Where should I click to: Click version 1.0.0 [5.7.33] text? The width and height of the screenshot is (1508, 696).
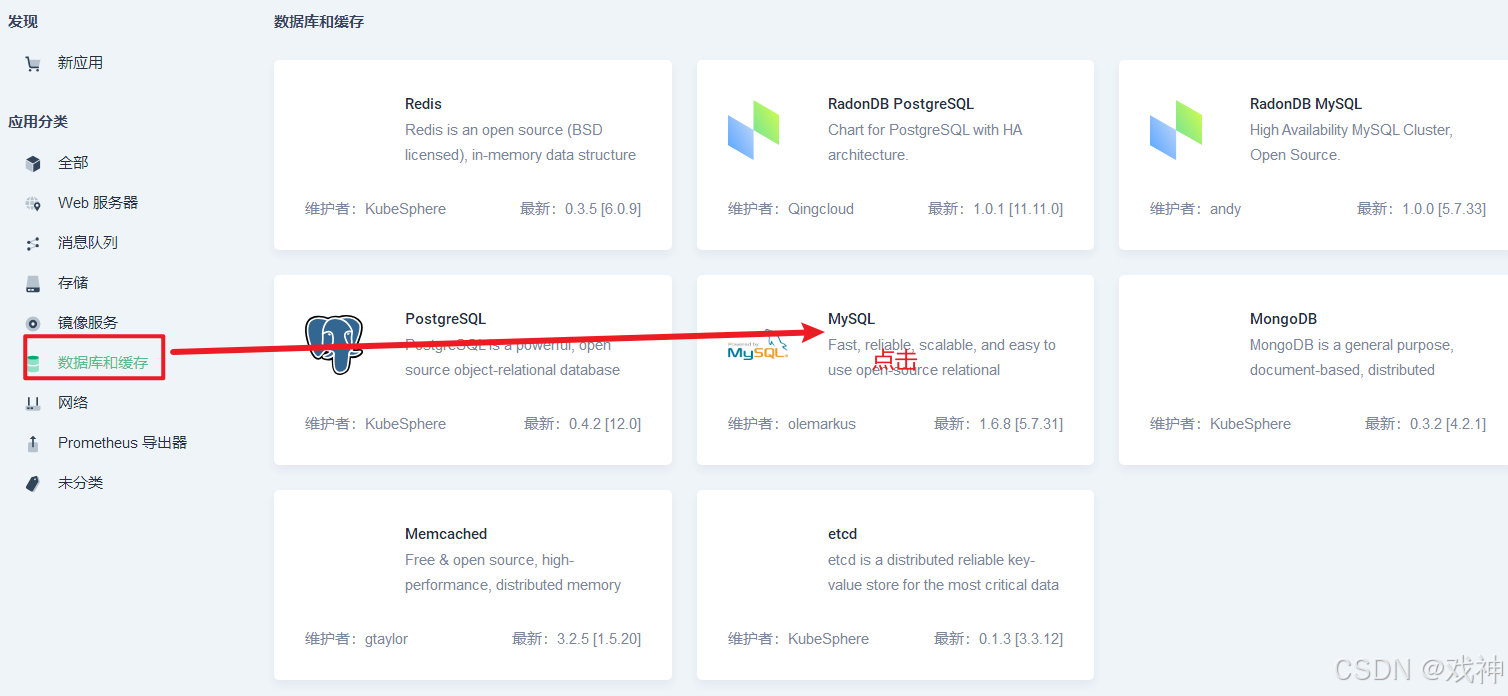click(x=1444, y=209)
